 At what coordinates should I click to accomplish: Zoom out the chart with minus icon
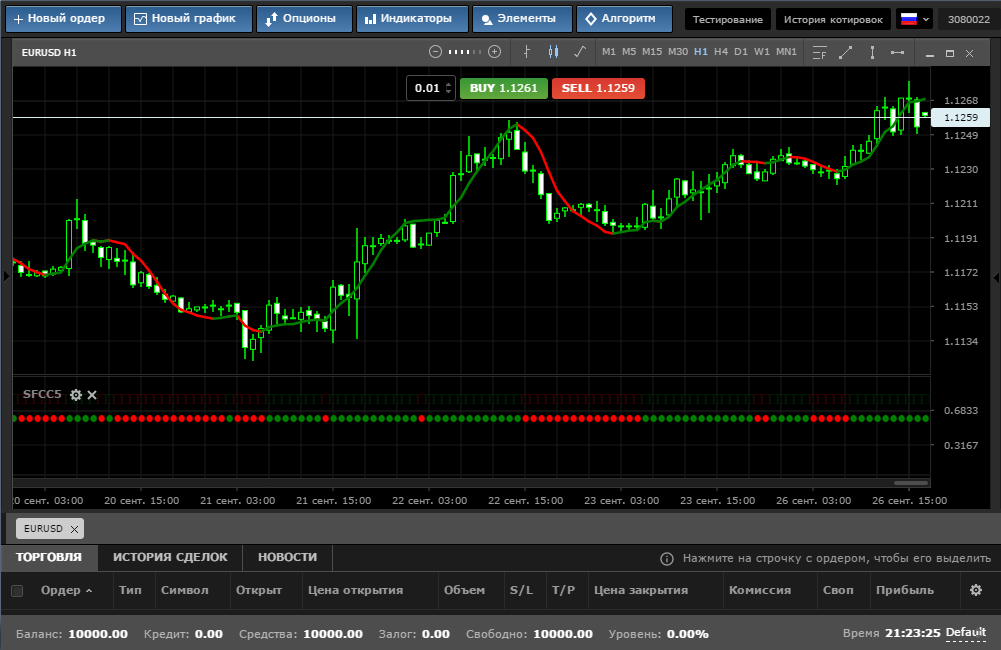(x=435, y=52)
